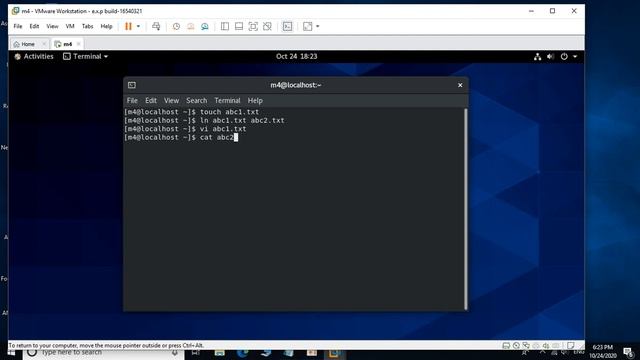Open Windows notification center icon
Screen dimensions: 640x360
(628, 352)
